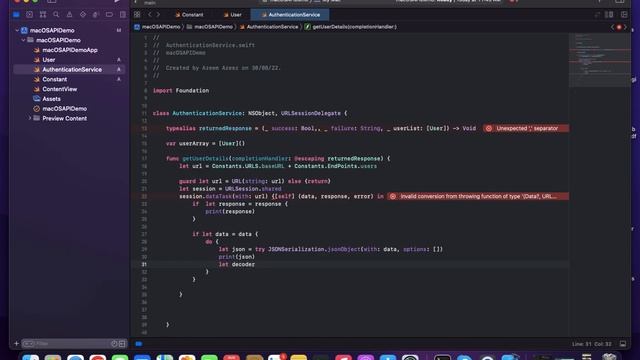The width and height of the screenshot is (640, 360).
Task: Click 'import Foundation' line
Action: click(181, 91)
